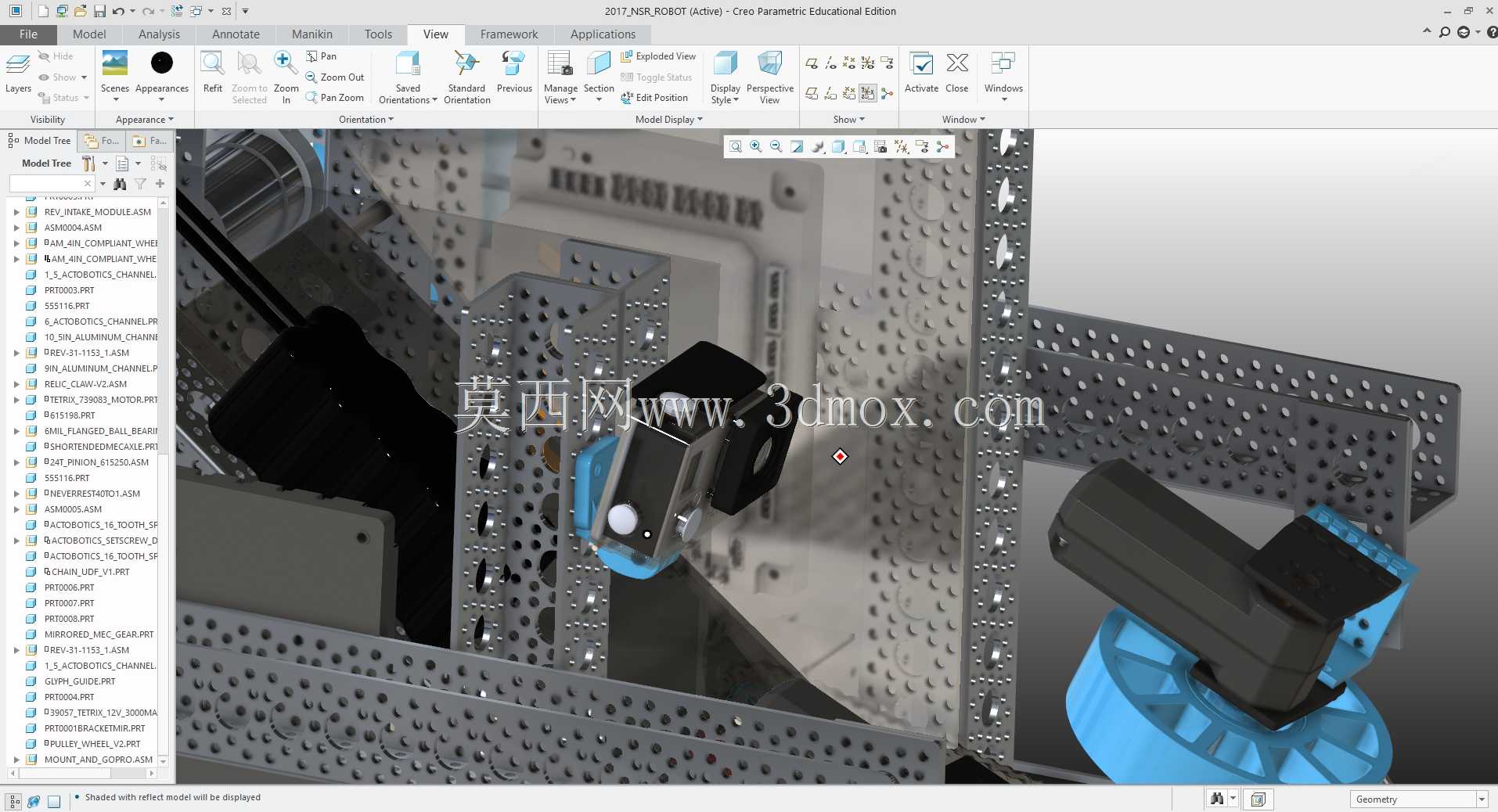
Task: Return to the Previous orientation
Action: 514,72
